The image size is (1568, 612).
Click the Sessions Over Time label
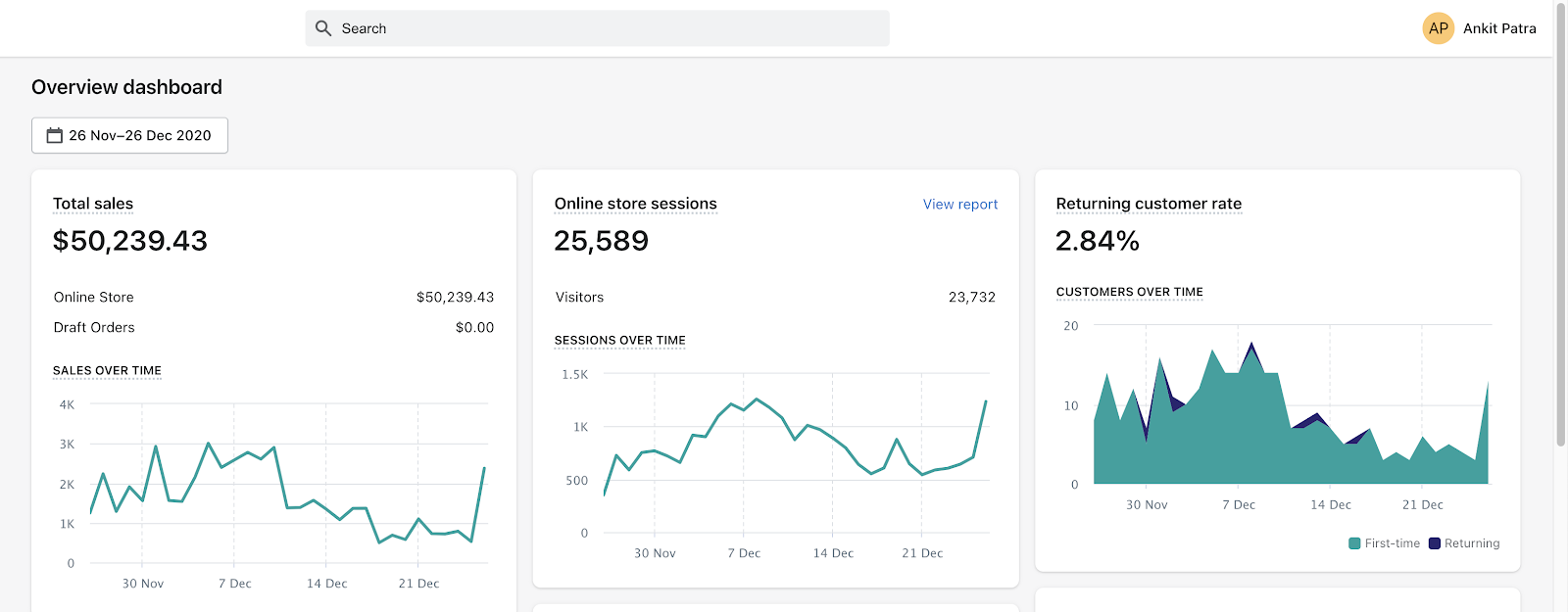pyautogui.click(x=619, y=340)
